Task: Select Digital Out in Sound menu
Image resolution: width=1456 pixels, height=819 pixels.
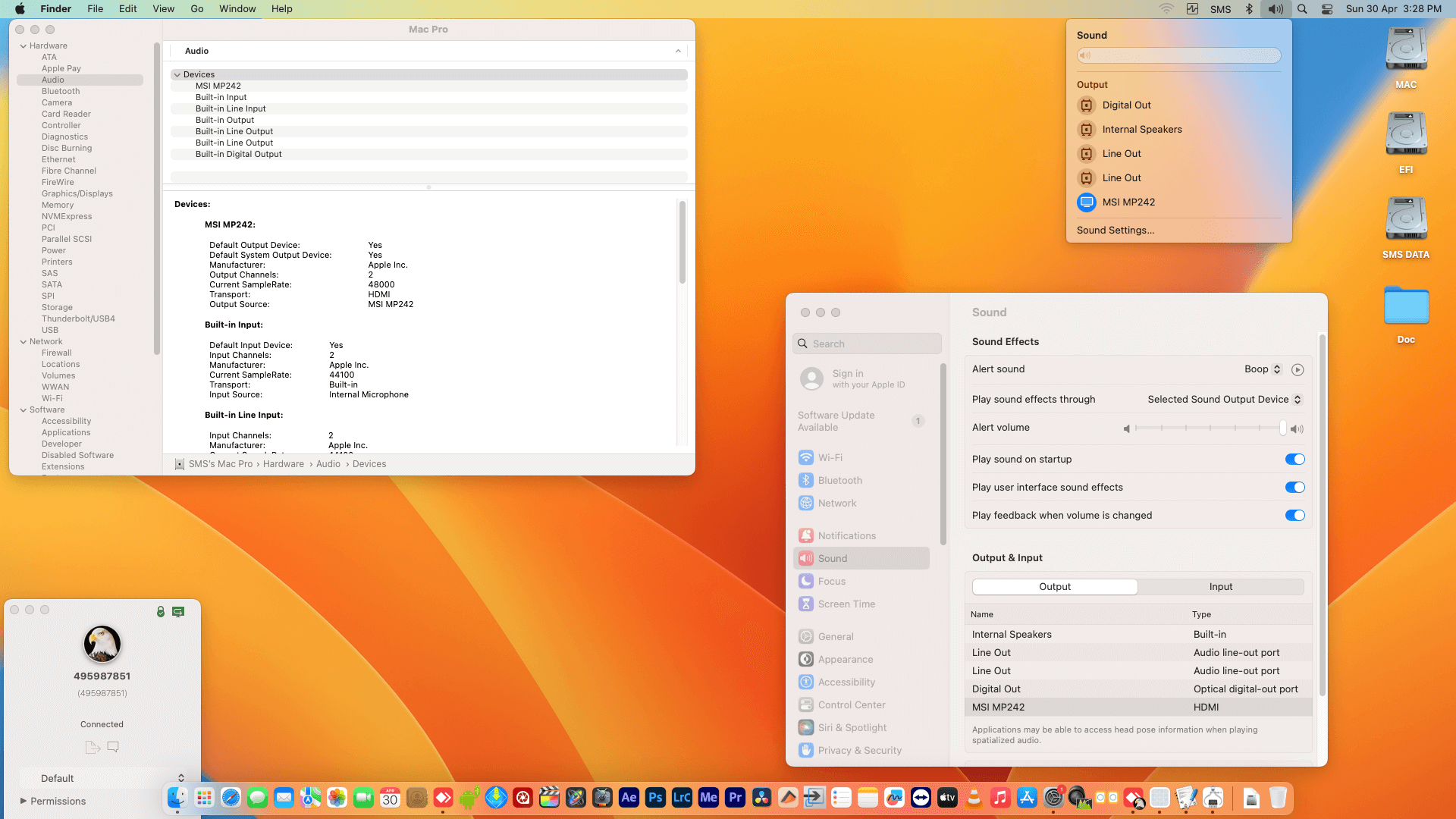Action: click(1178, 105)
